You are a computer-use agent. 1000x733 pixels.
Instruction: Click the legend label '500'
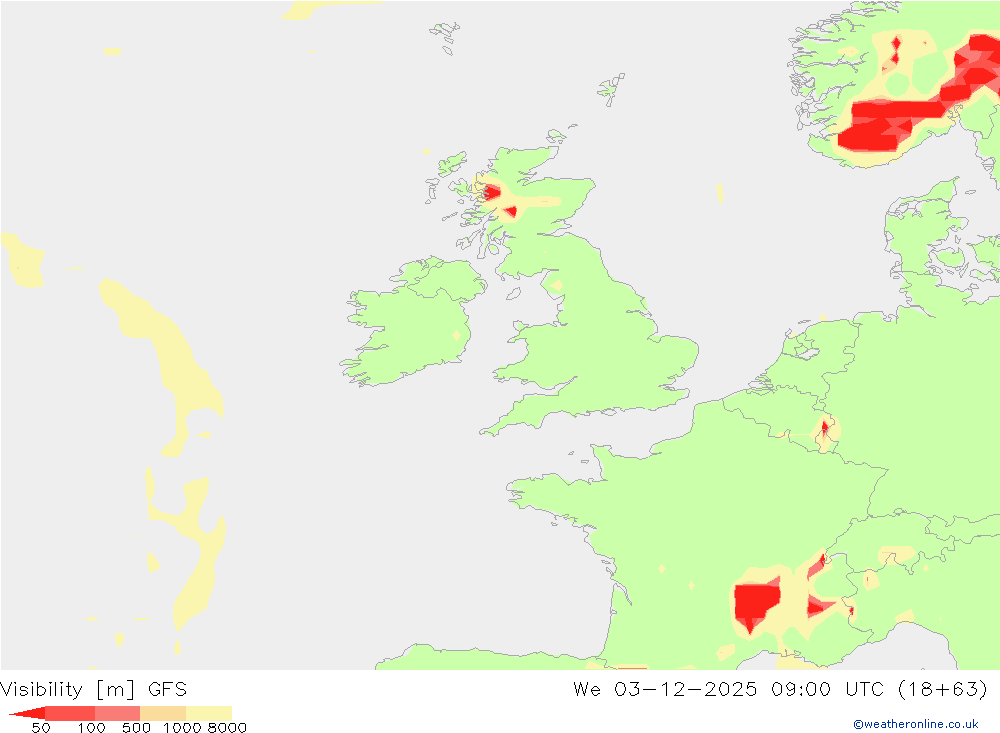136,728
